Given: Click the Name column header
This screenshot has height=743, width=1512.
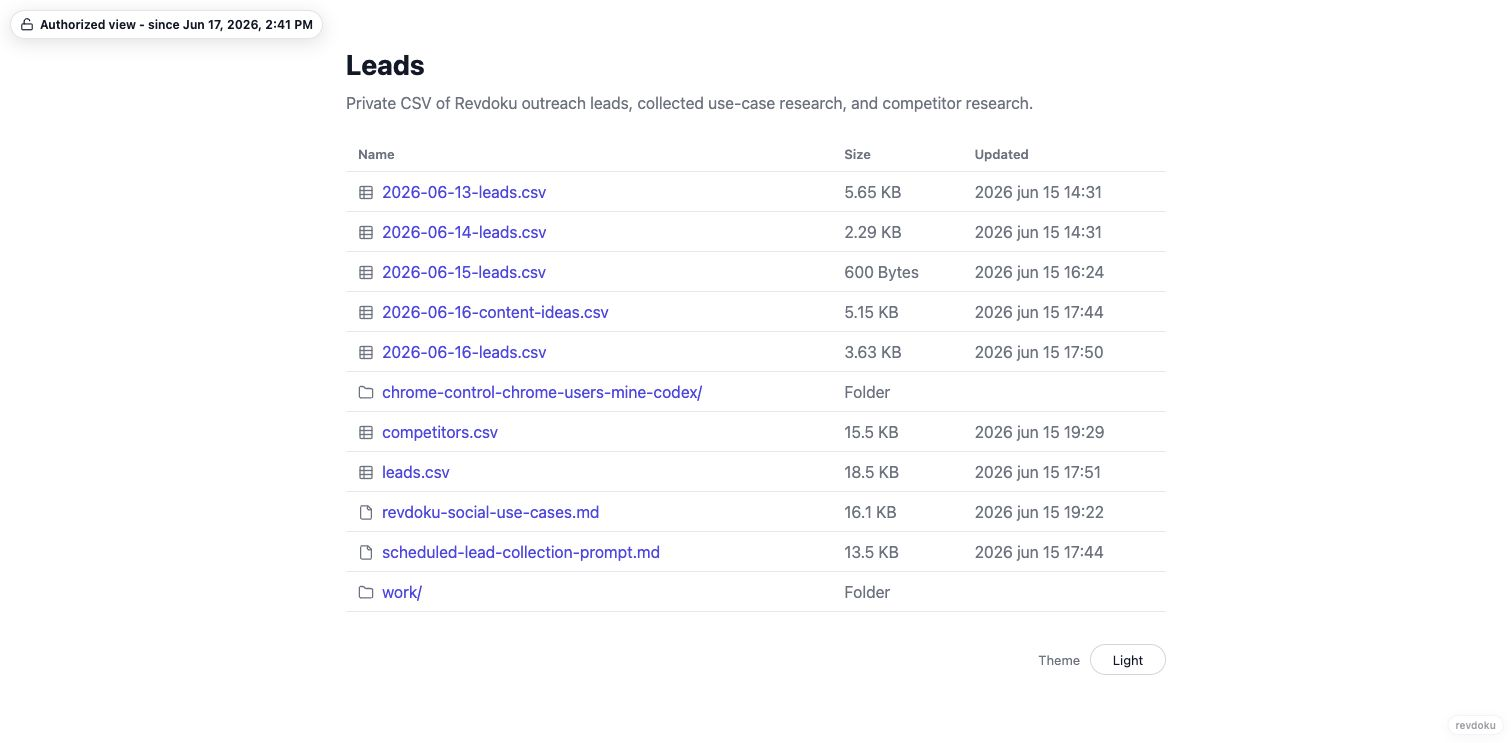Looking at the screenshot, I should 376,154.
